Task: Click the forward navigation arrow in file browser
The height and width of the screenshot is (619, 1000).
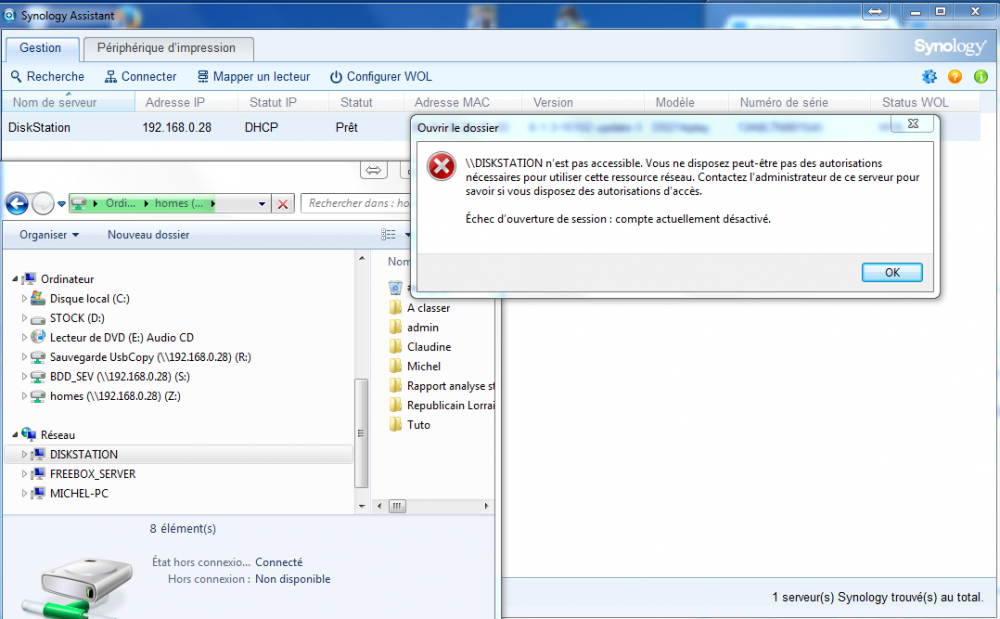Action: 43,203
